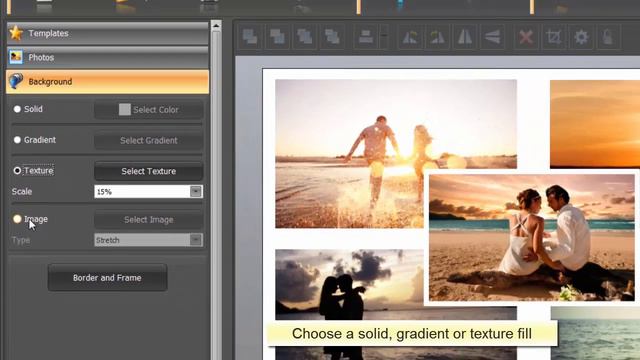Expand the Type Stretch dropdown

[x=196, y=240]
